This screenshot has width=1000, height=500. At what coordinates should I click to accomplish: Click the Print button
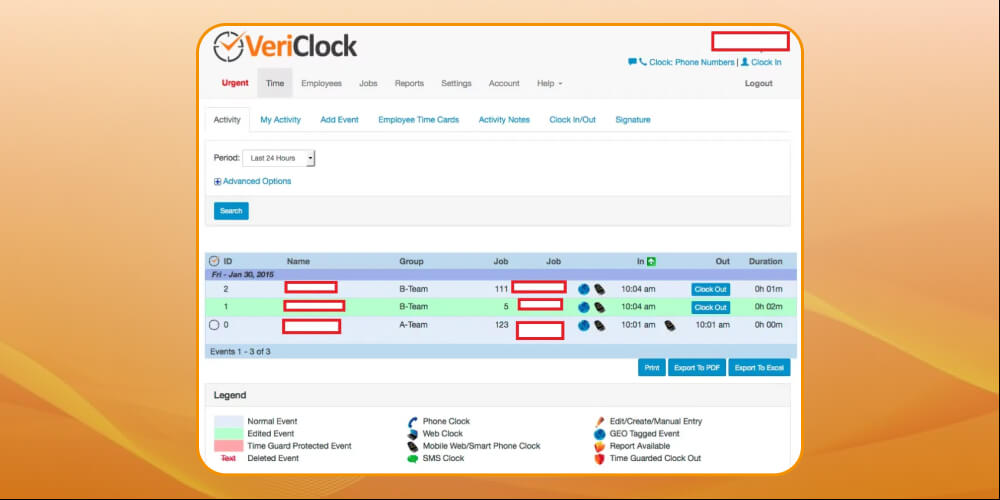[x=652, y=367]
